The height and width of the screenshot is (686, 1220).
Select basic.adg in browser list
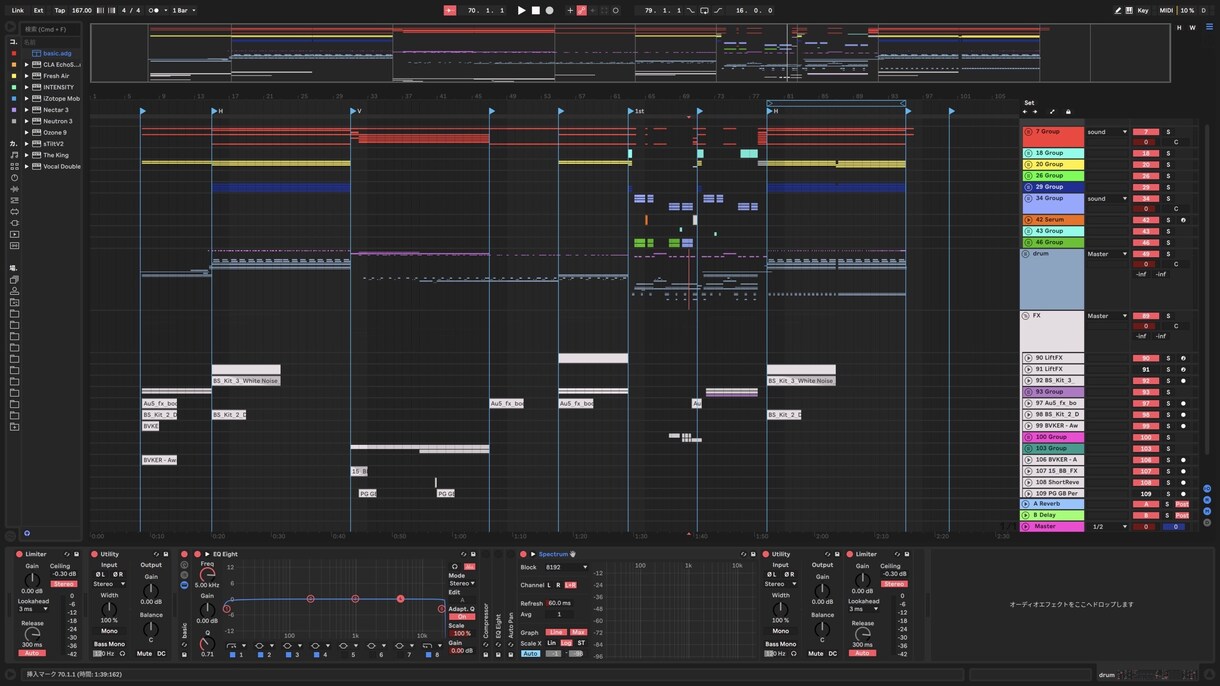[57, 53]
